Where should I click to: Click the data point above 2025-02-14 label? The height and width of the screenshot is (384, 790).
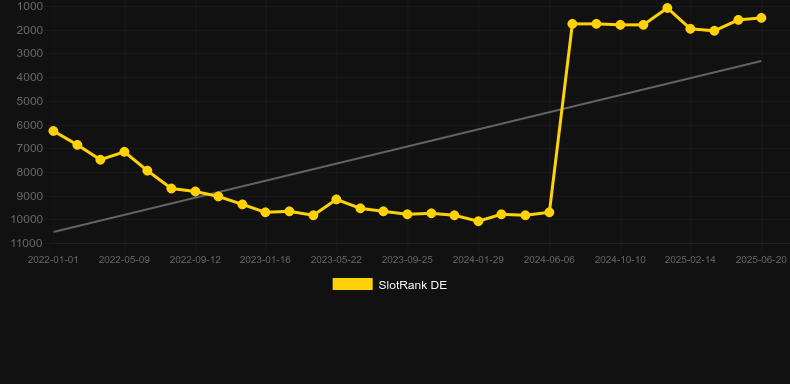(690, 29)
